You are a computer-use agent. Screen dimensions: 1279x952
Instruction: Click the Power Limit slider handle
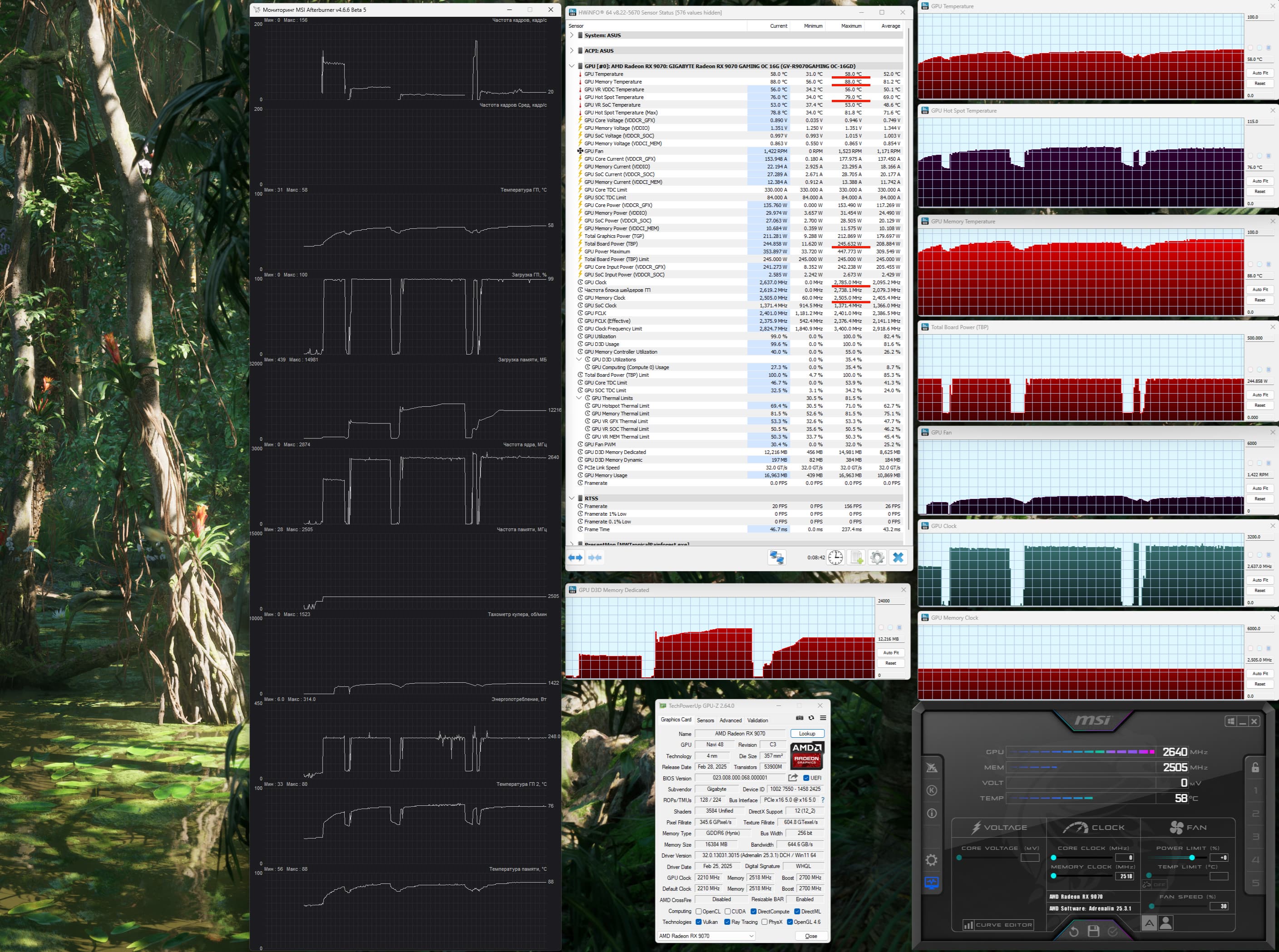(x=1192, y=858)
